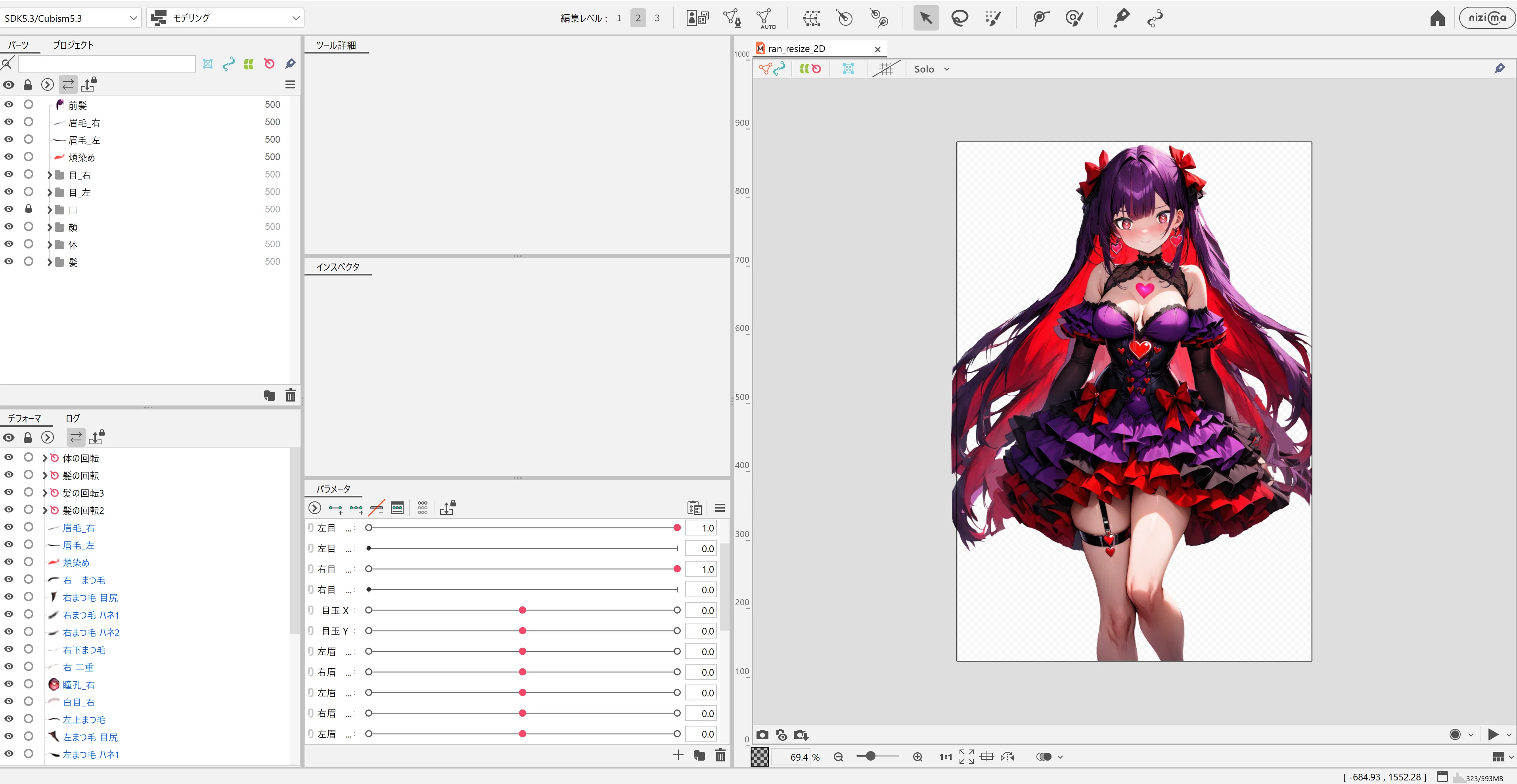Delete selected part with trash icon in Parts panel

point(290,395)
